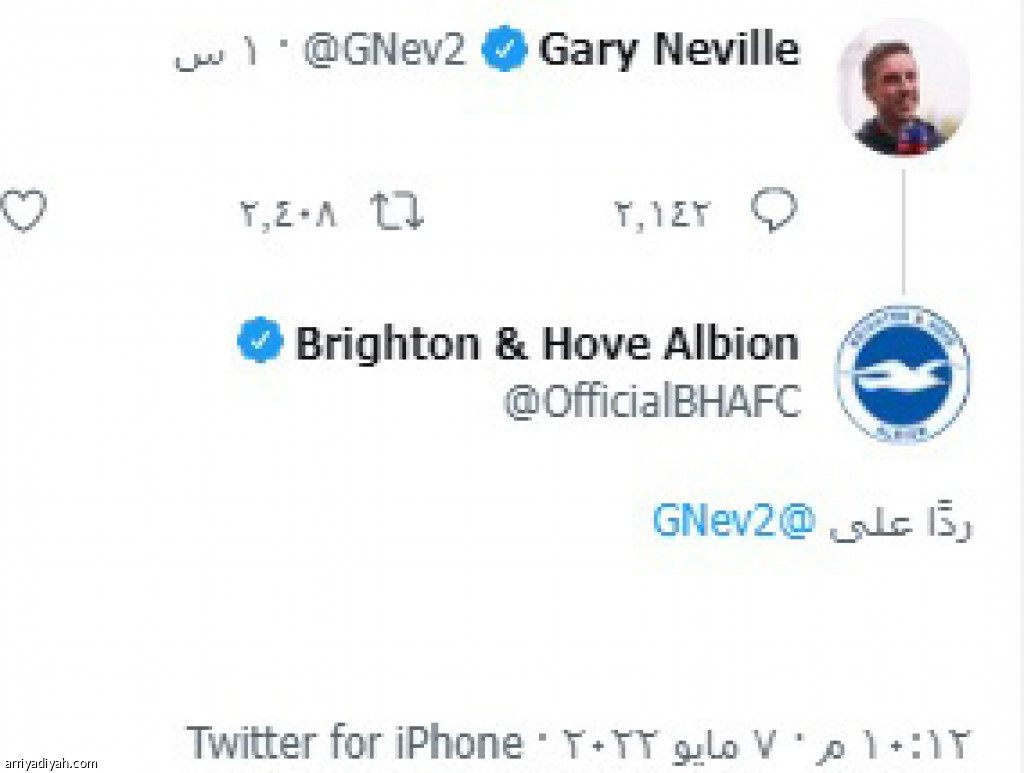Click the ١٠:١٢ م tweet time
The height and width of the screenshot is (773, 1024).
pyautogui.click(x=893, y=744)
